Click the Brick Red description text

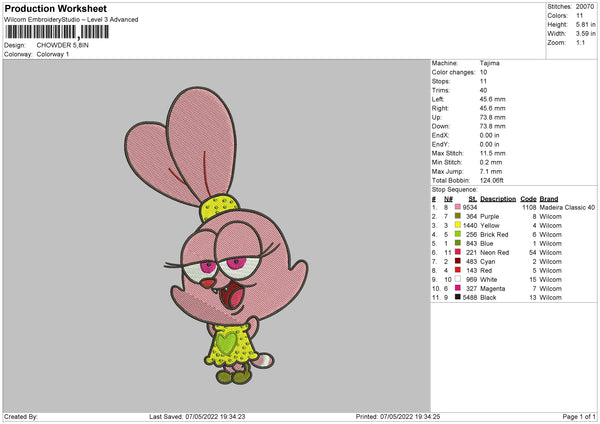[x=494, y=235]
